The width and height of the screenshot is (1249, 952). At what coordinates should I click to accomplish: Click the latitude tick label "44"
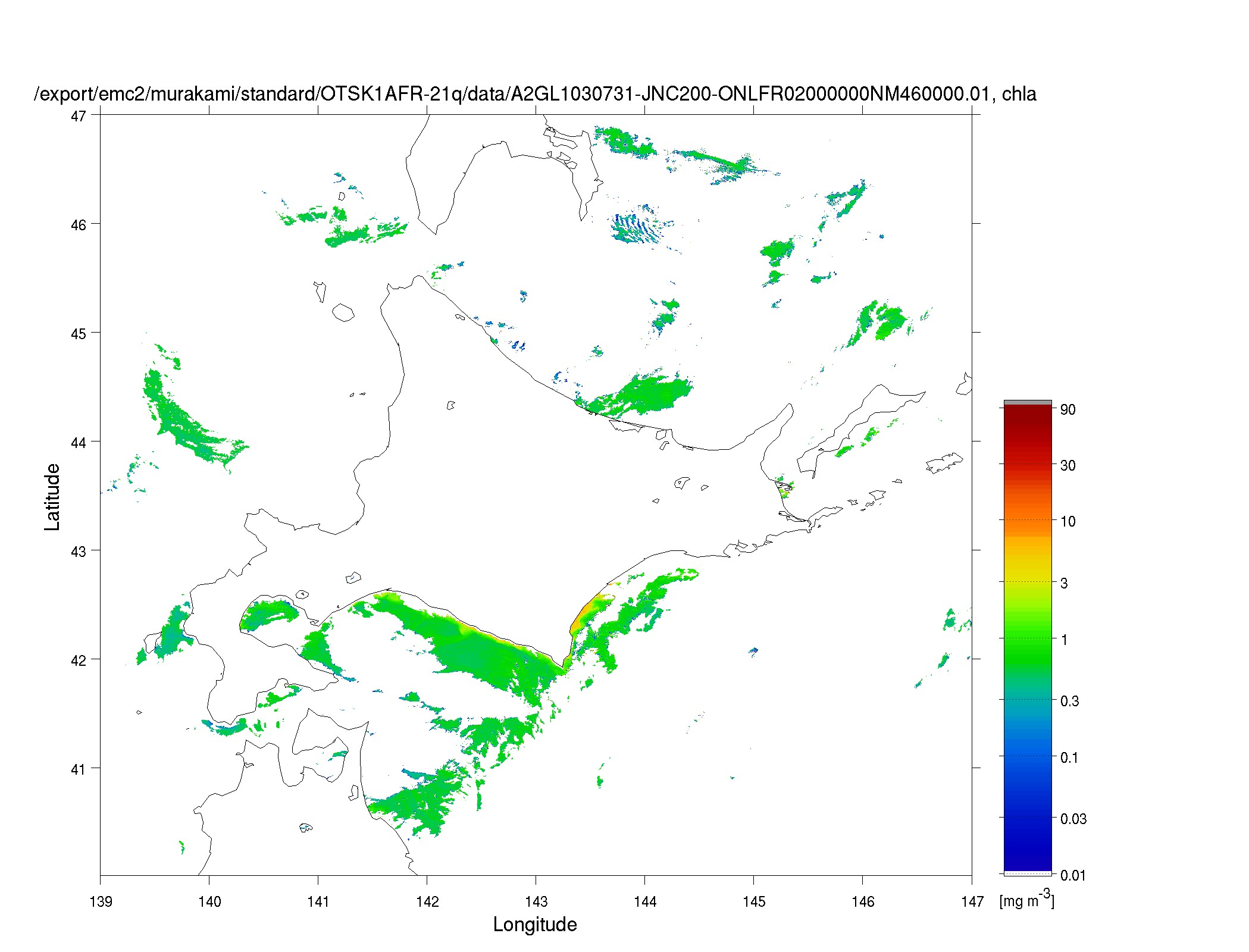coord(78,443)
